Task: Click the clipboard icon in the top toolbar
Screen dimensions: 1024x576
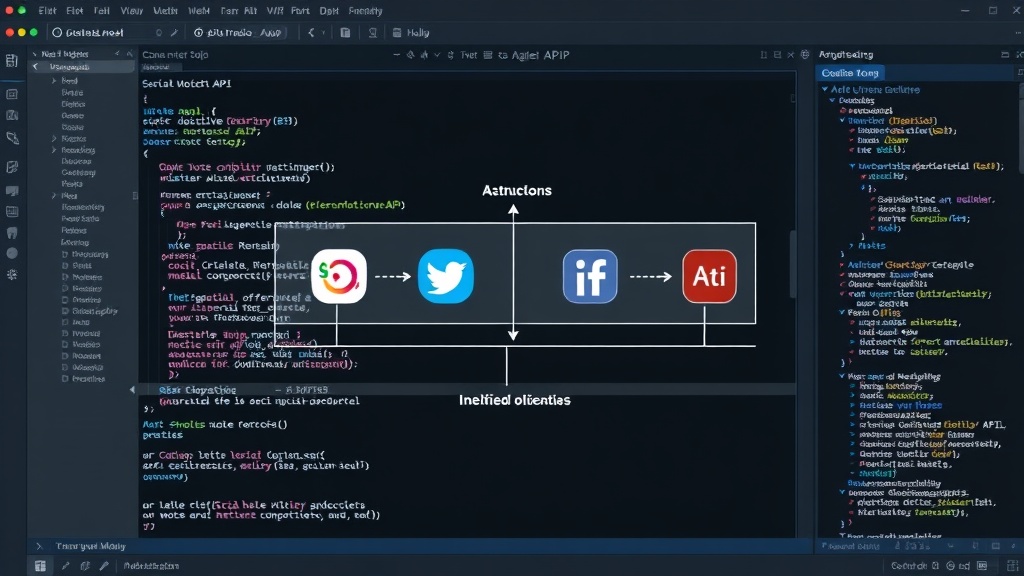Action: 345,33
